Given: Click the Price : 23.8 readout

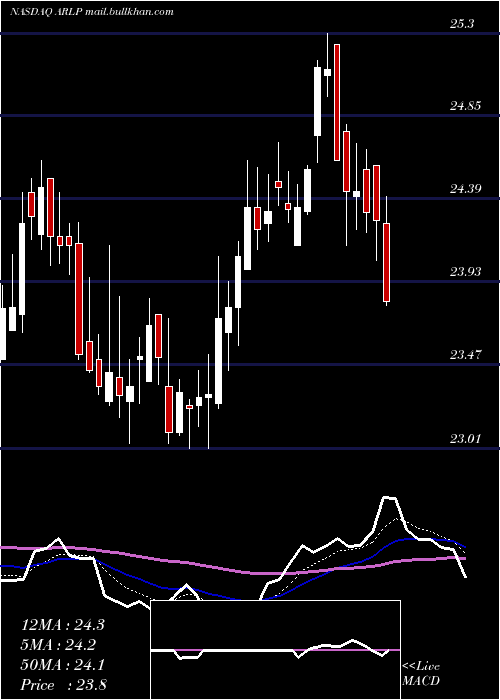Looking at the screenshot, I should tap(63, 685).
